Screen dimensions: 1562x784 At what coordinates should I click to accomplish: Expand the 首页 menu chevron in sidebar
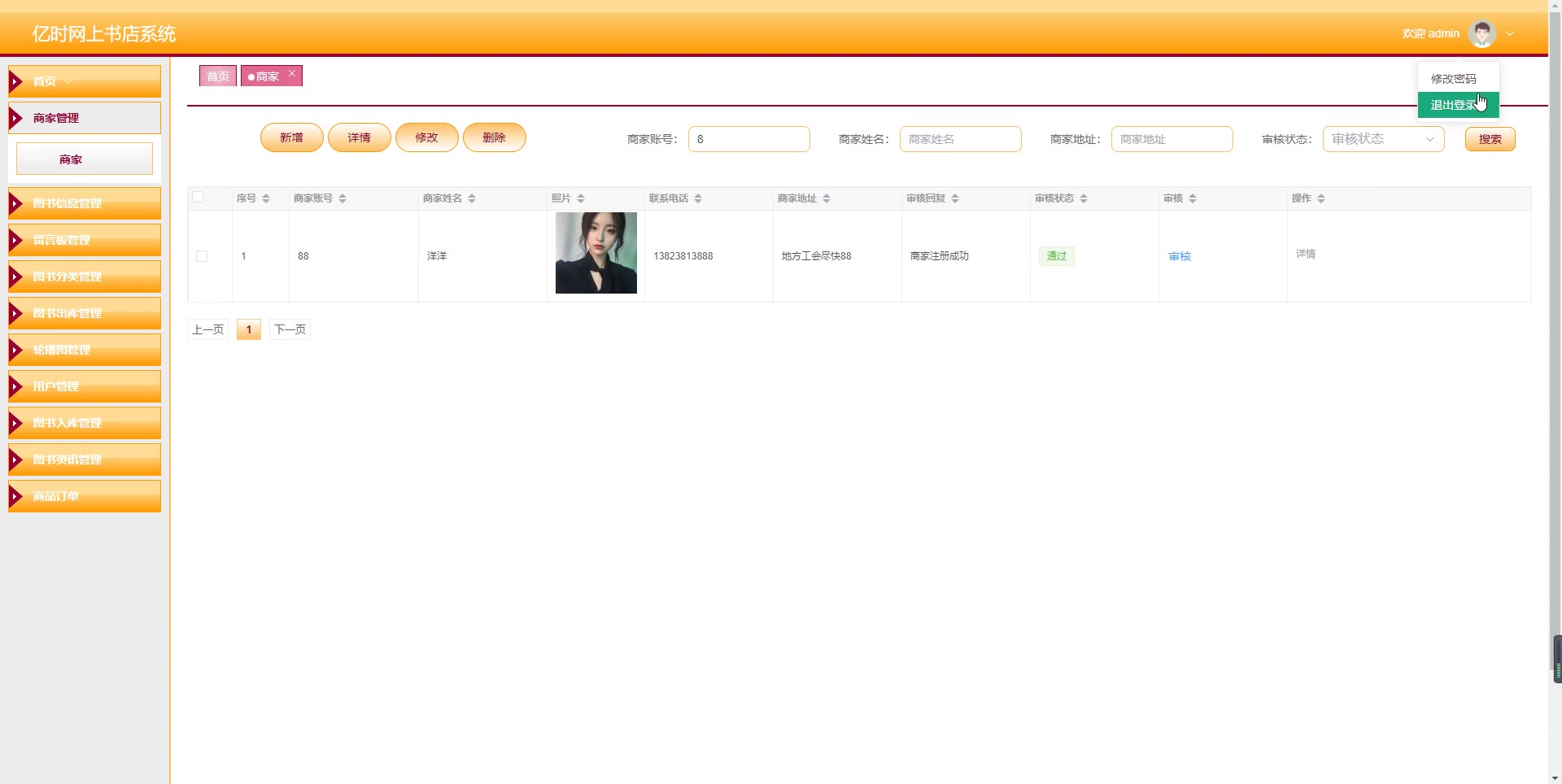click(68, 81)
